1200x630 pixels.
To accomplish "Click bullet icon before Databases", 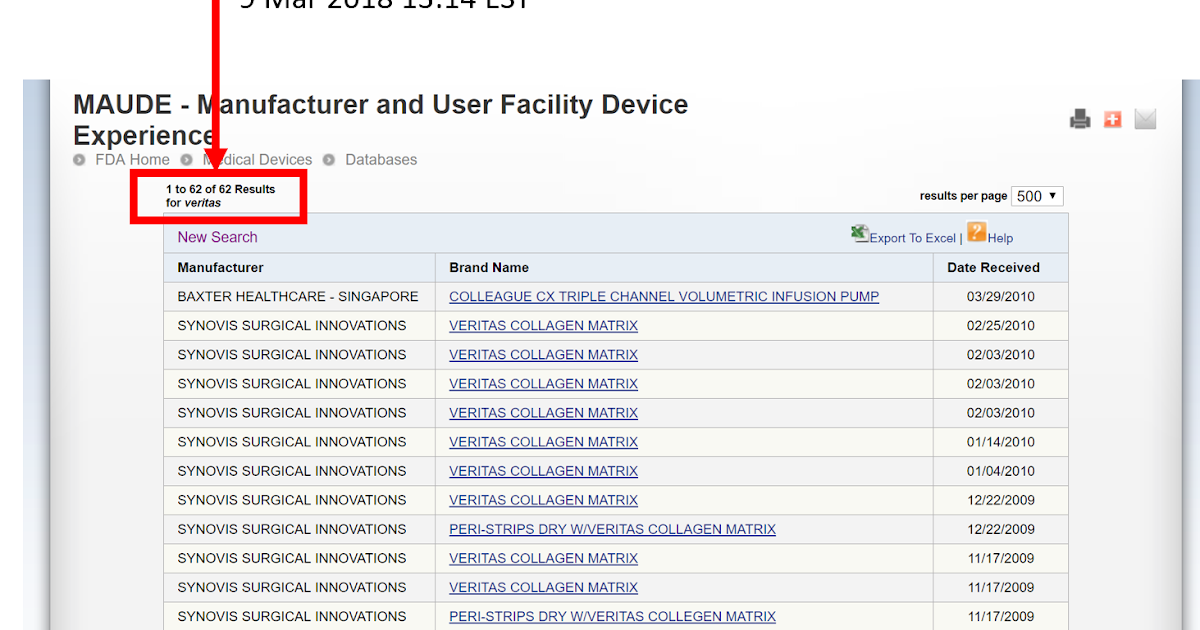I will coord(329,160).
